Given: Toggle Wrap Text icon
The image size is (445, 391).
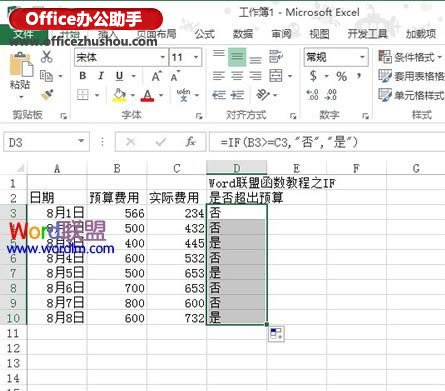Looking at the screenshot, I should tap(276, 57).
